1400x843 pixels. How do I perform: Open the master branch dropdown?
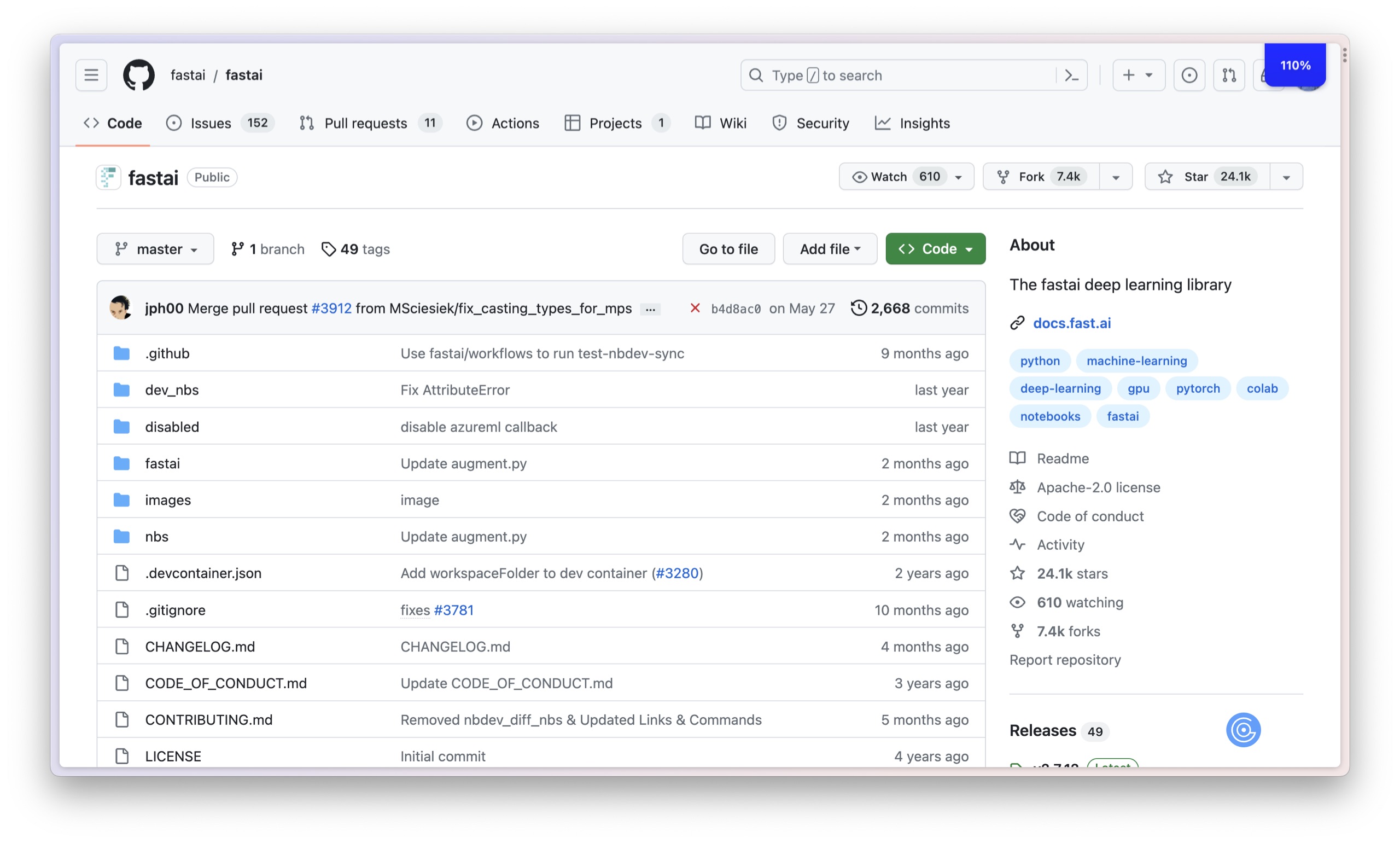coord(155,248)
